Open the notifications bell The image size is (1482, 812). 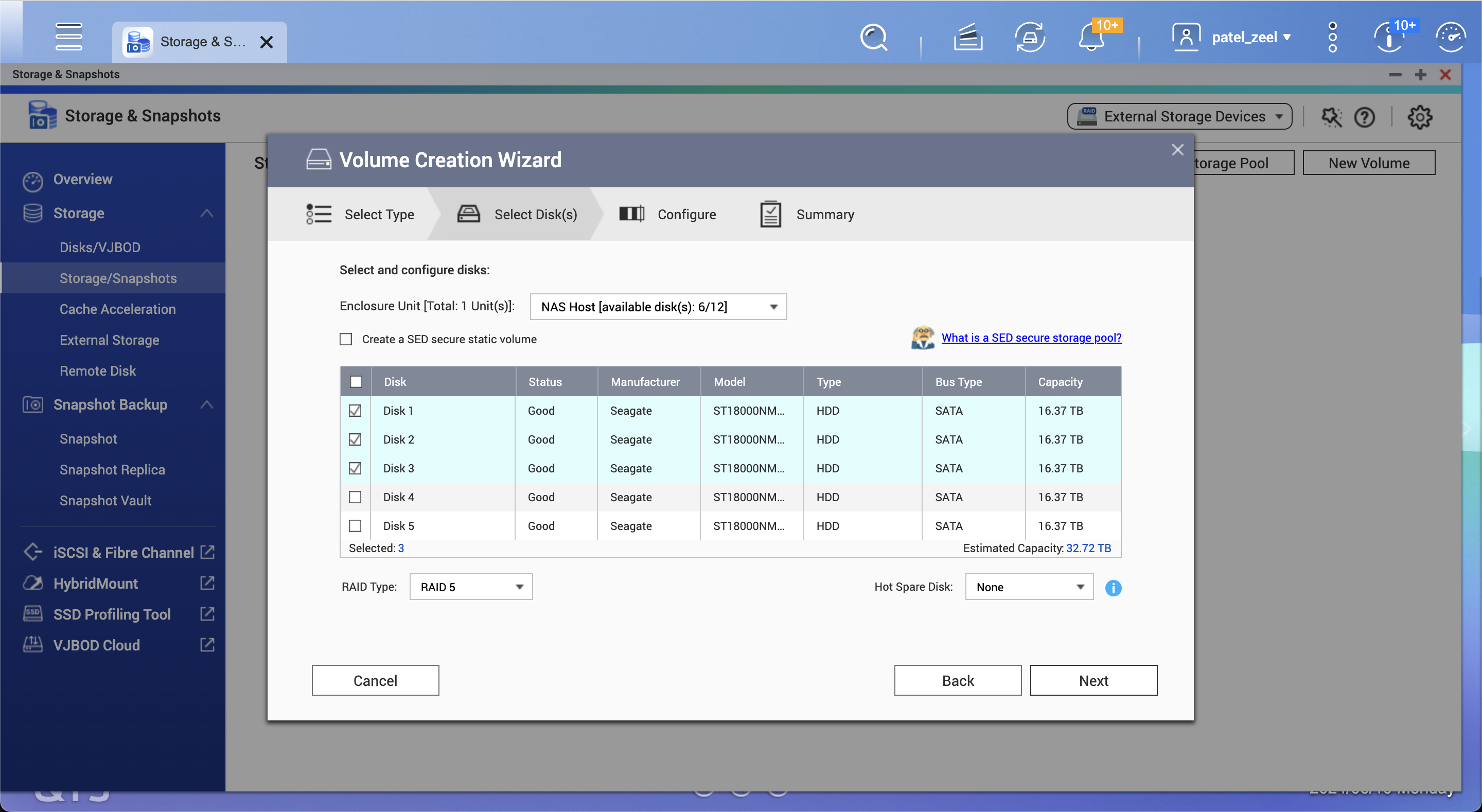coord(1091,38)
